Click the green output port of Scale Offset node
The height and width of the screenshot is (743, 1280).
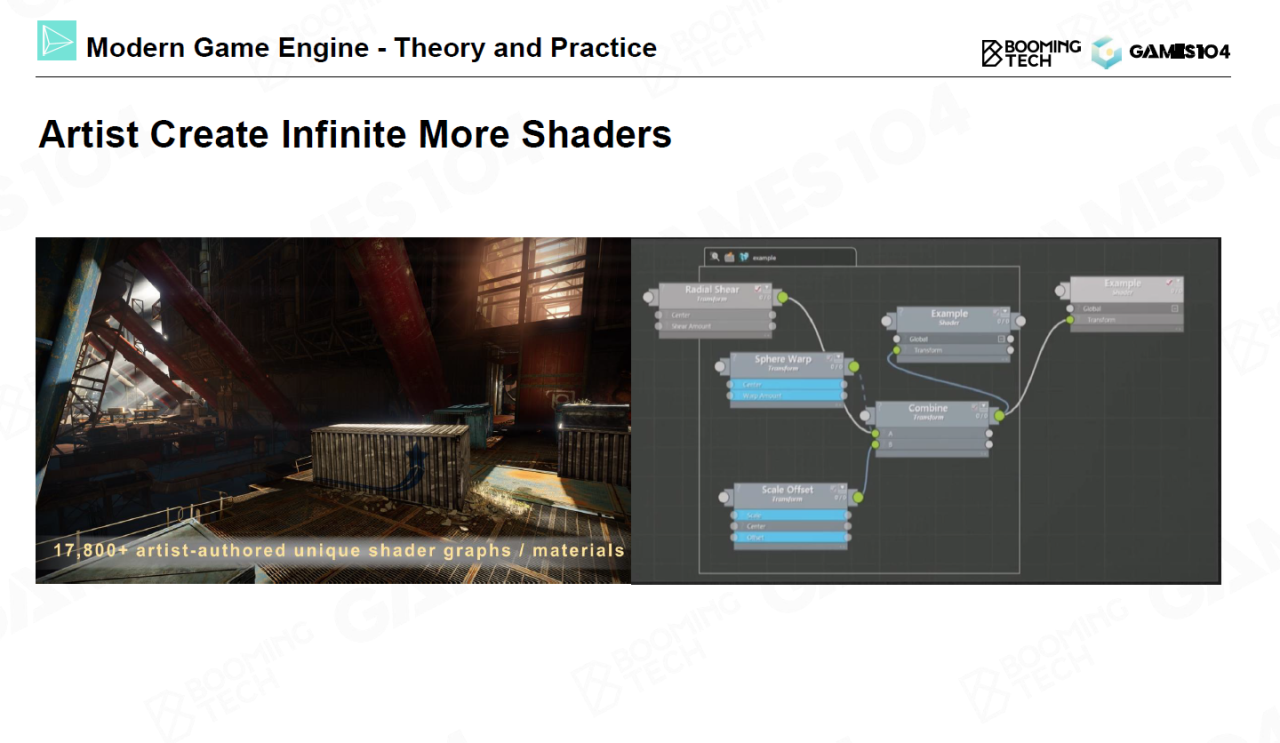(857, 497)
